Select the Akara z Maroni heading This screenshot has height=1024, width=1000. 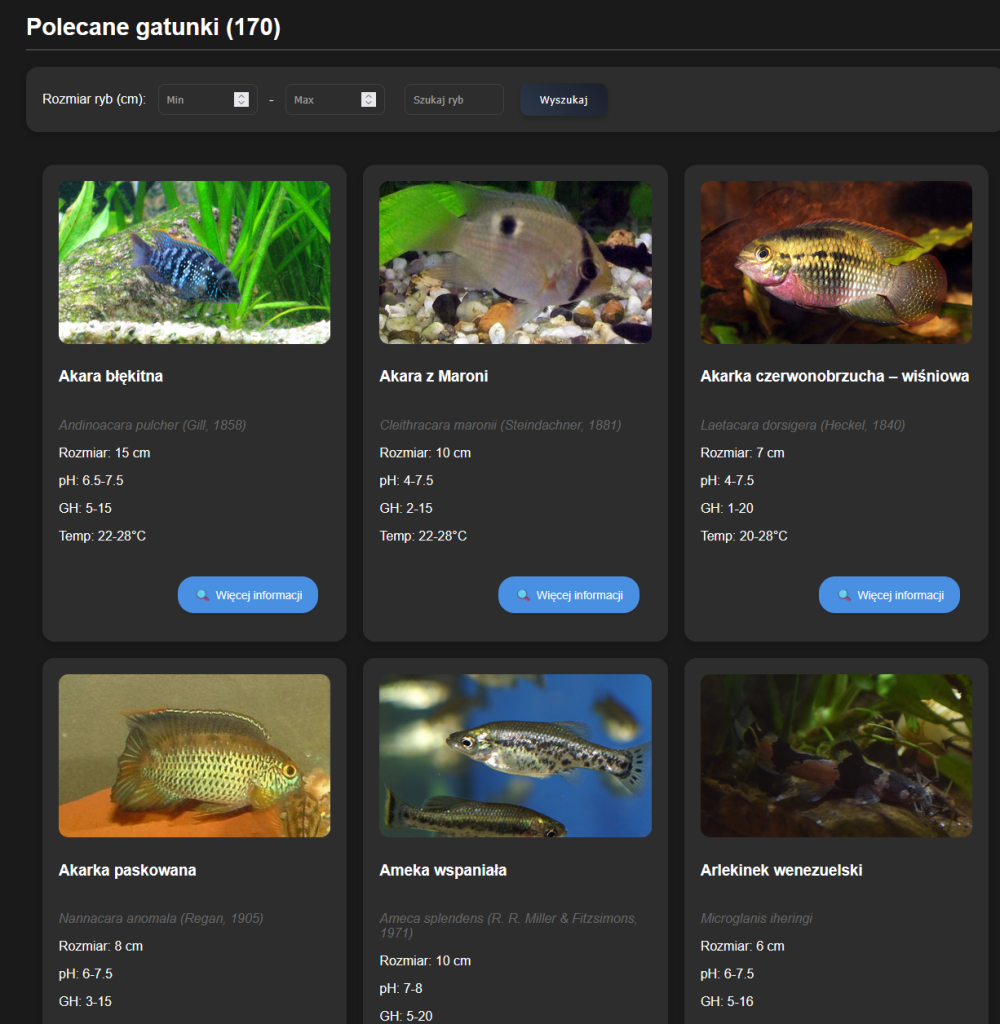tap(434, 376)
